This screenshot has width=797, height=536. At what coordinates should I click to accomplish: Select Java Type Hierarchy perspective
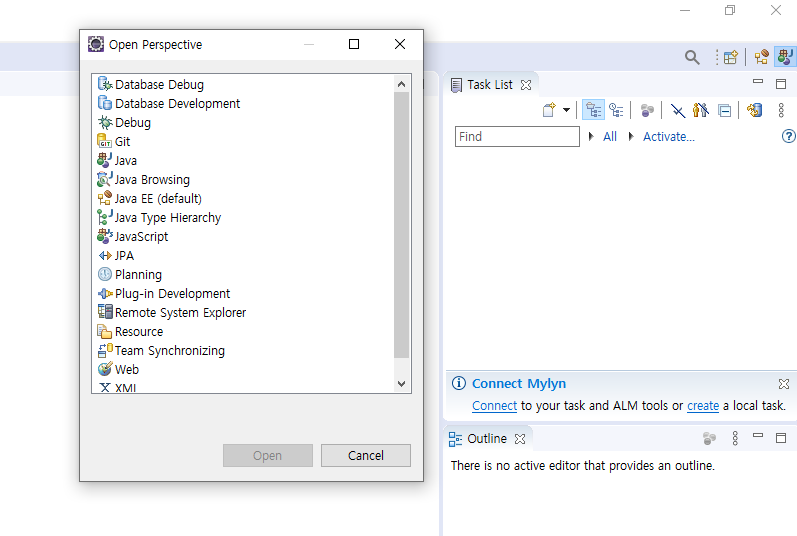159,217
